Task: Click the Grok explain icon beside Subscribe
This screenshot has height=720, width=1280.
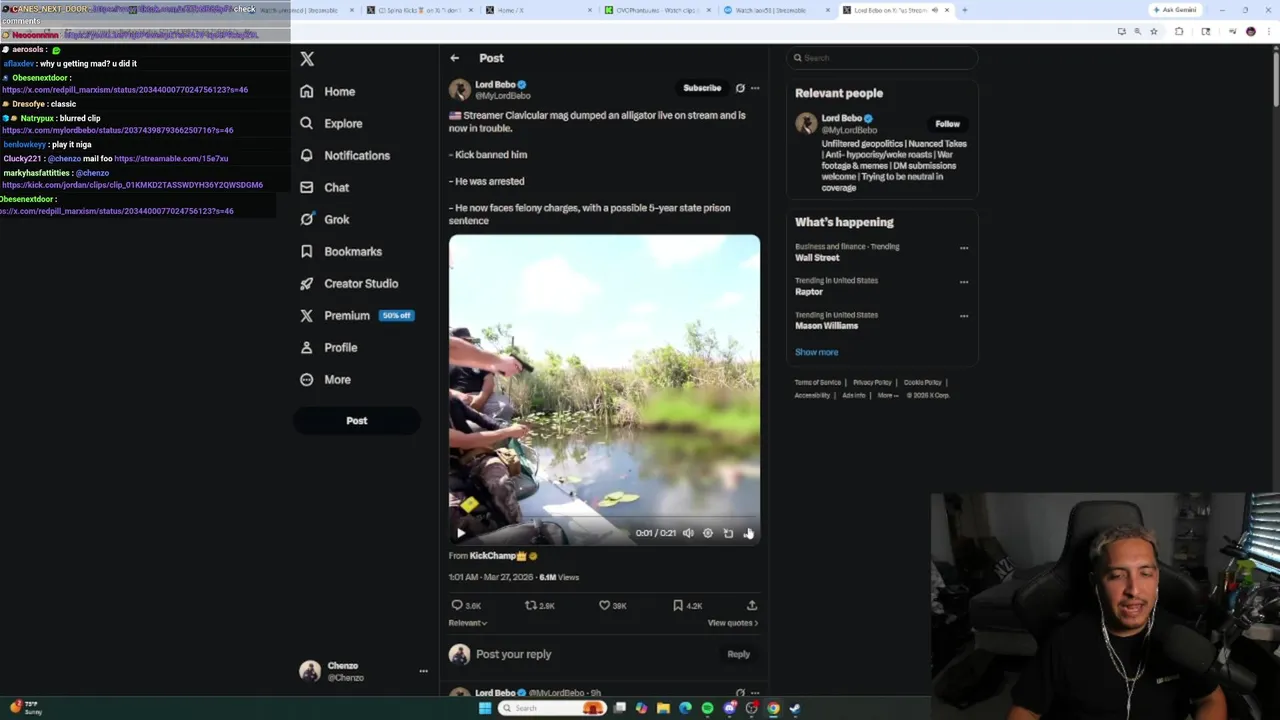Action: point(740,88)
